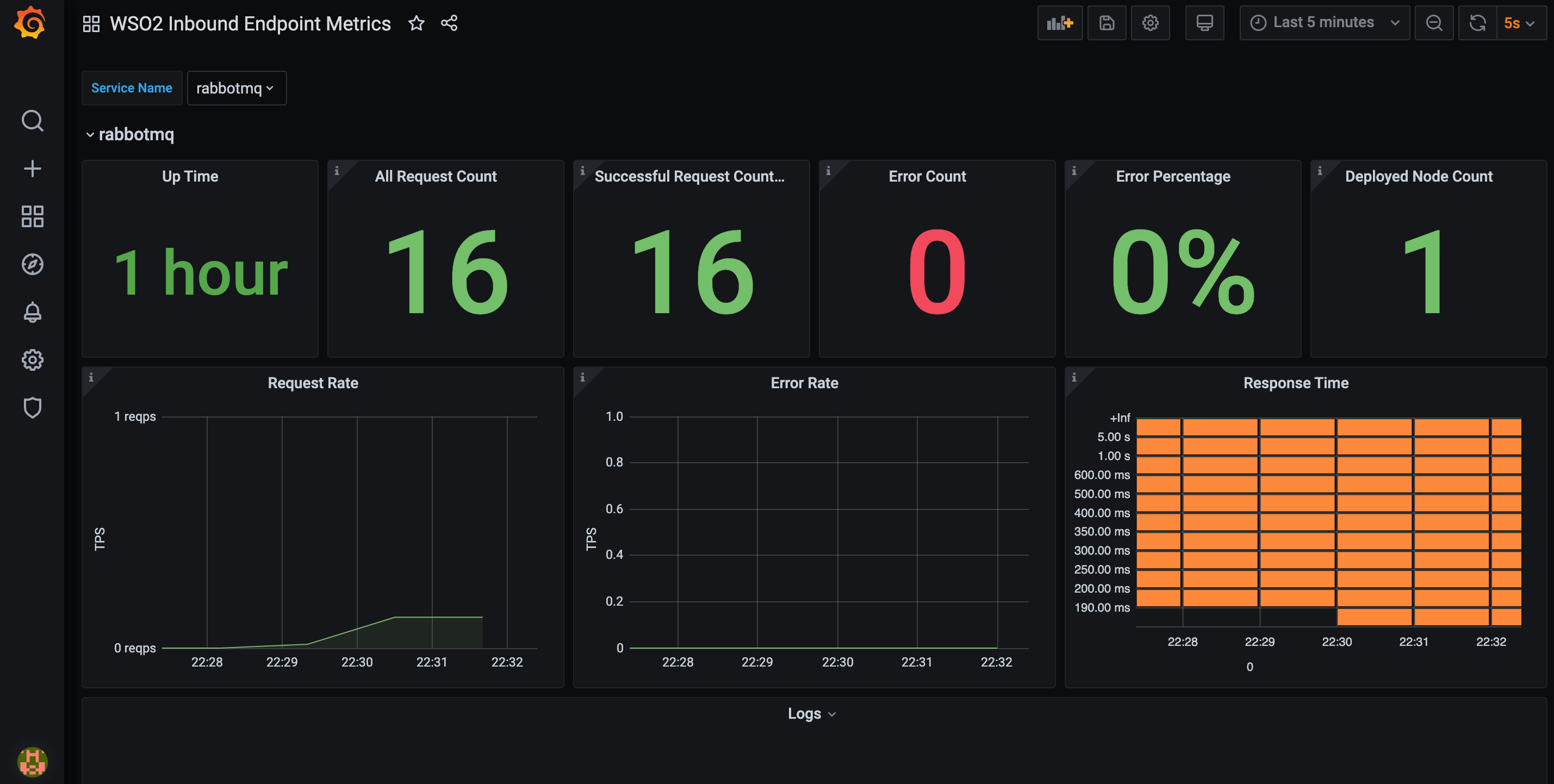Click the Create plus icon in sidebar
The image size is (1554, 784).
click(x=32, y=168)
